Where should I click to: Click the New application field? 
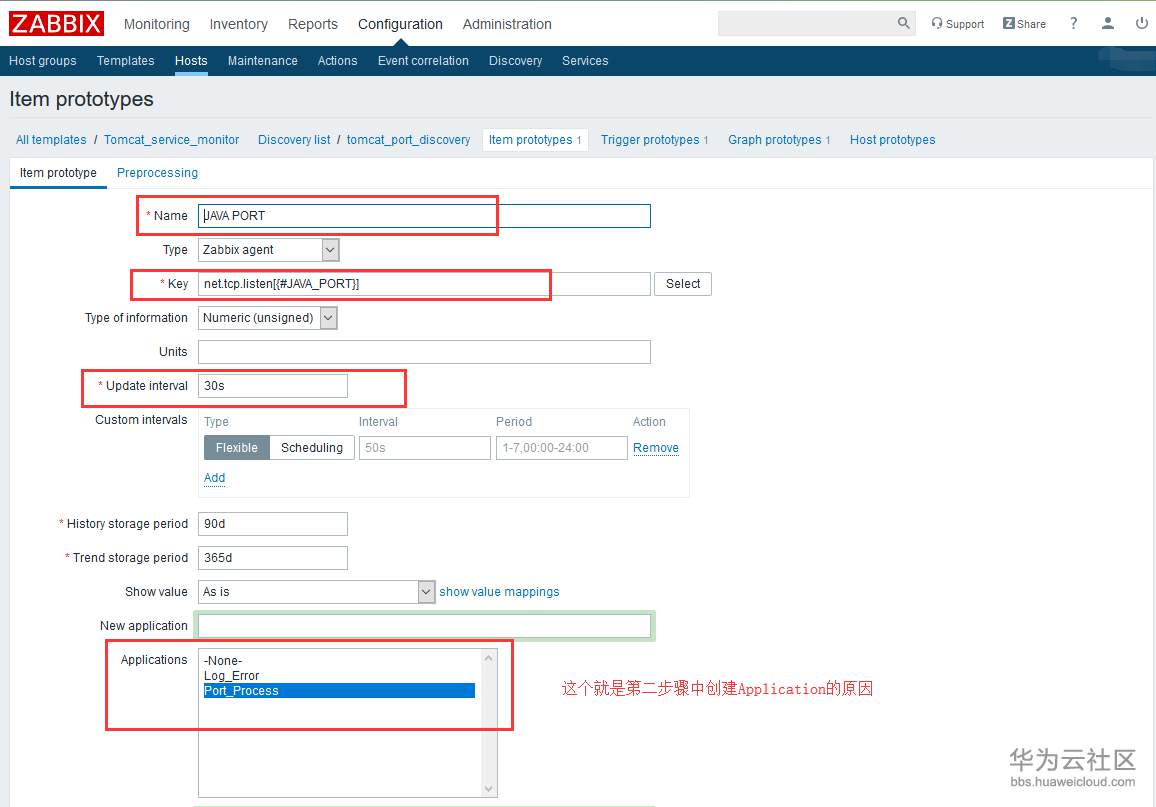[x=424, y=626]
